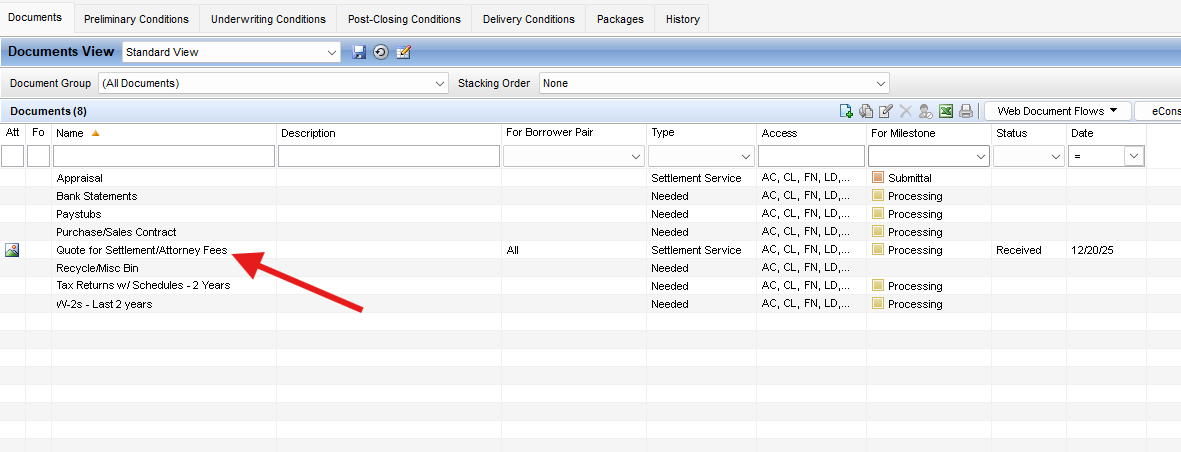
Task: Click the Type column header
Action: pyautogui.click(x=701, y=133)
